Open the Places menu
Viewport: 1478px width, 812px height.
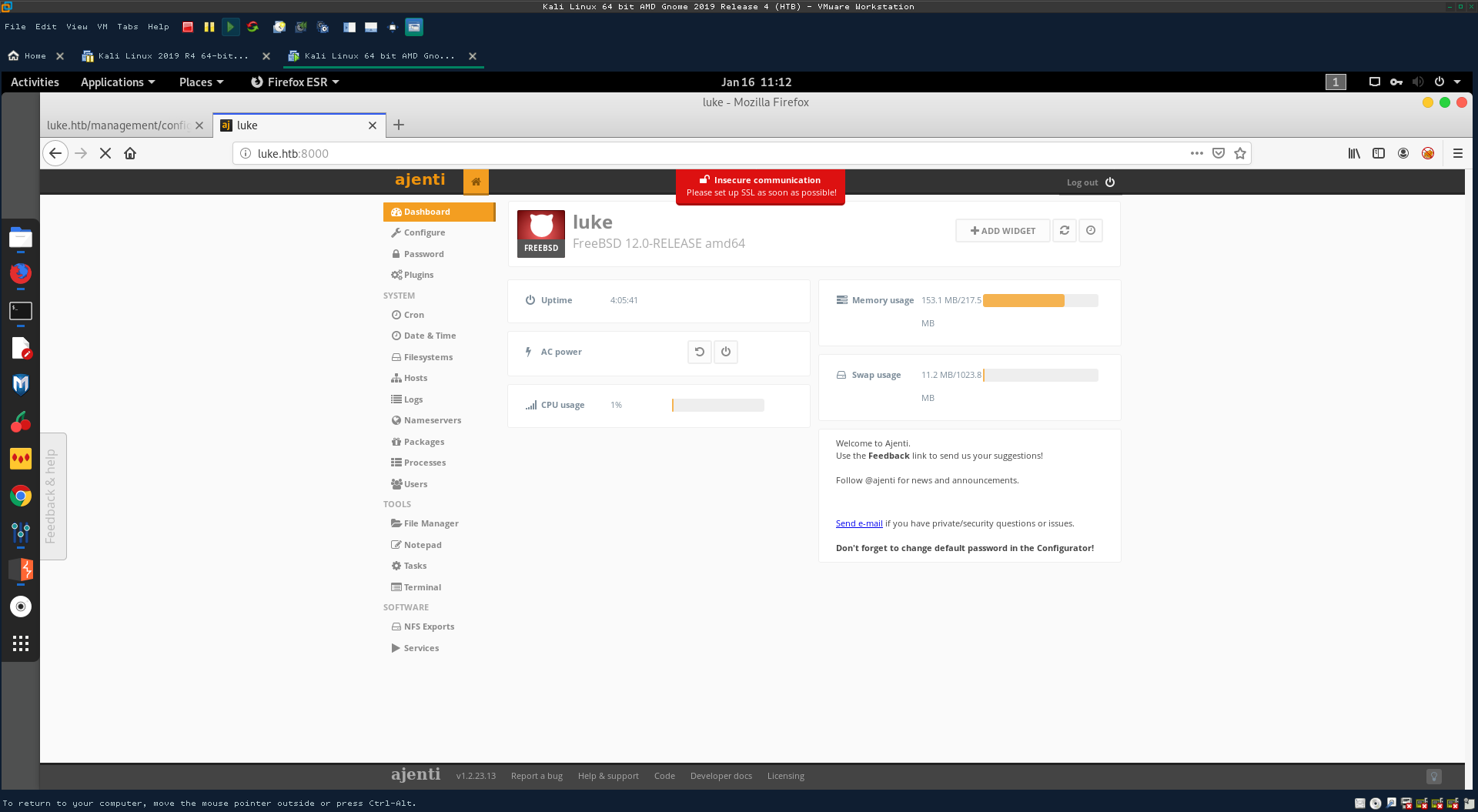click(x=201, y=82)
